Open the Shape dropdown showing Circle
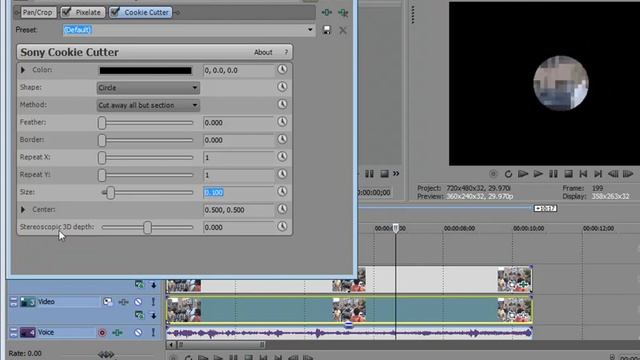 (148, 88)
